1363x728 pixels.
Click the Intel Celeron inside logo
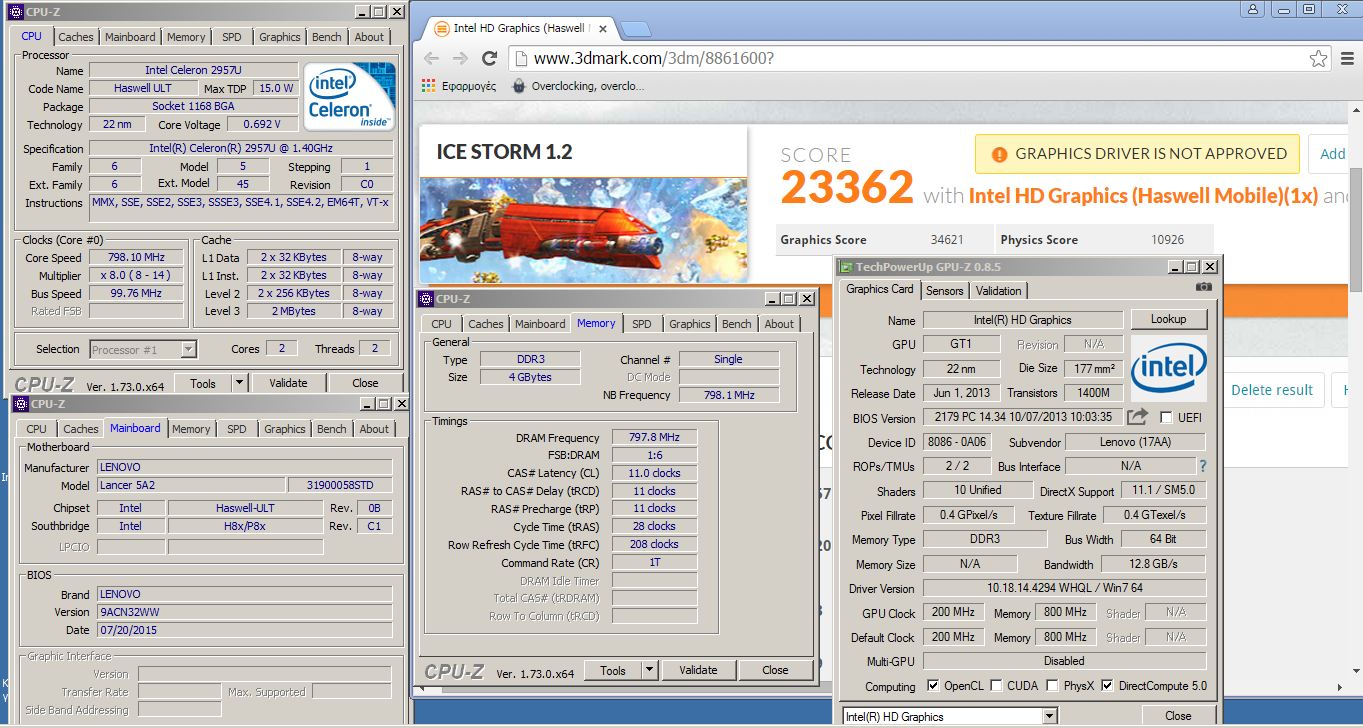[349, 97]
